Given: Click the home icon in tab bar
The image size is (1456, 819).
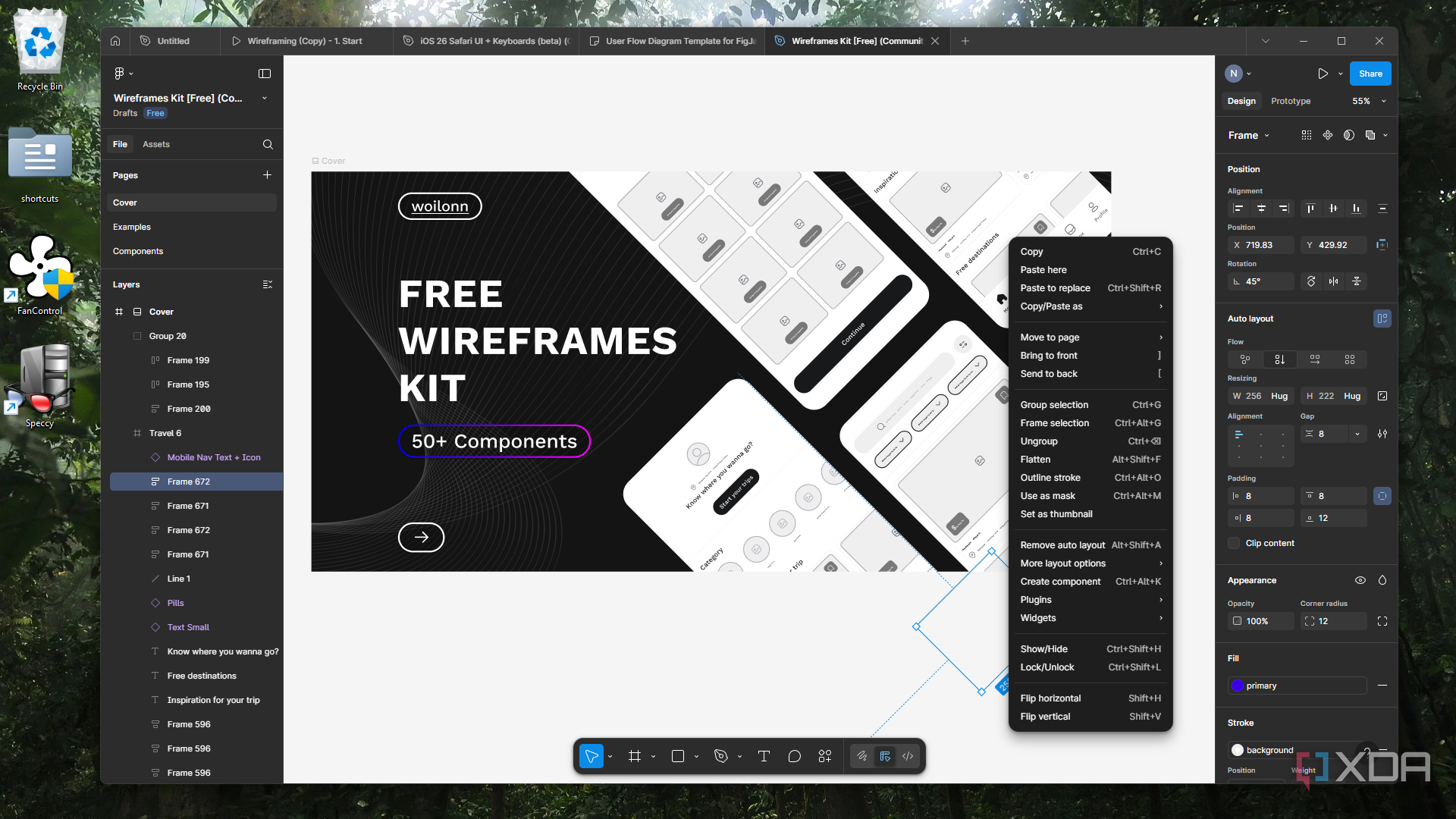Looking at the screenshot, I should pyautogui.click(x=115, y=41).
